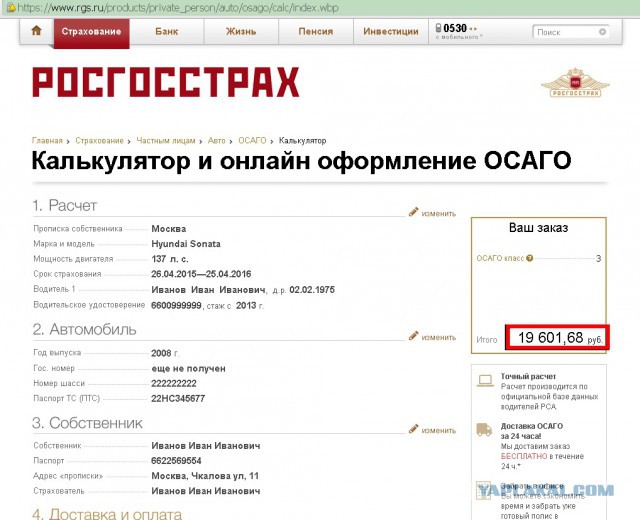This screenshot has height=520, width=640.
Task: Click the chassis number 222222222
Action: pyautogui.click(x=174, y=384)
